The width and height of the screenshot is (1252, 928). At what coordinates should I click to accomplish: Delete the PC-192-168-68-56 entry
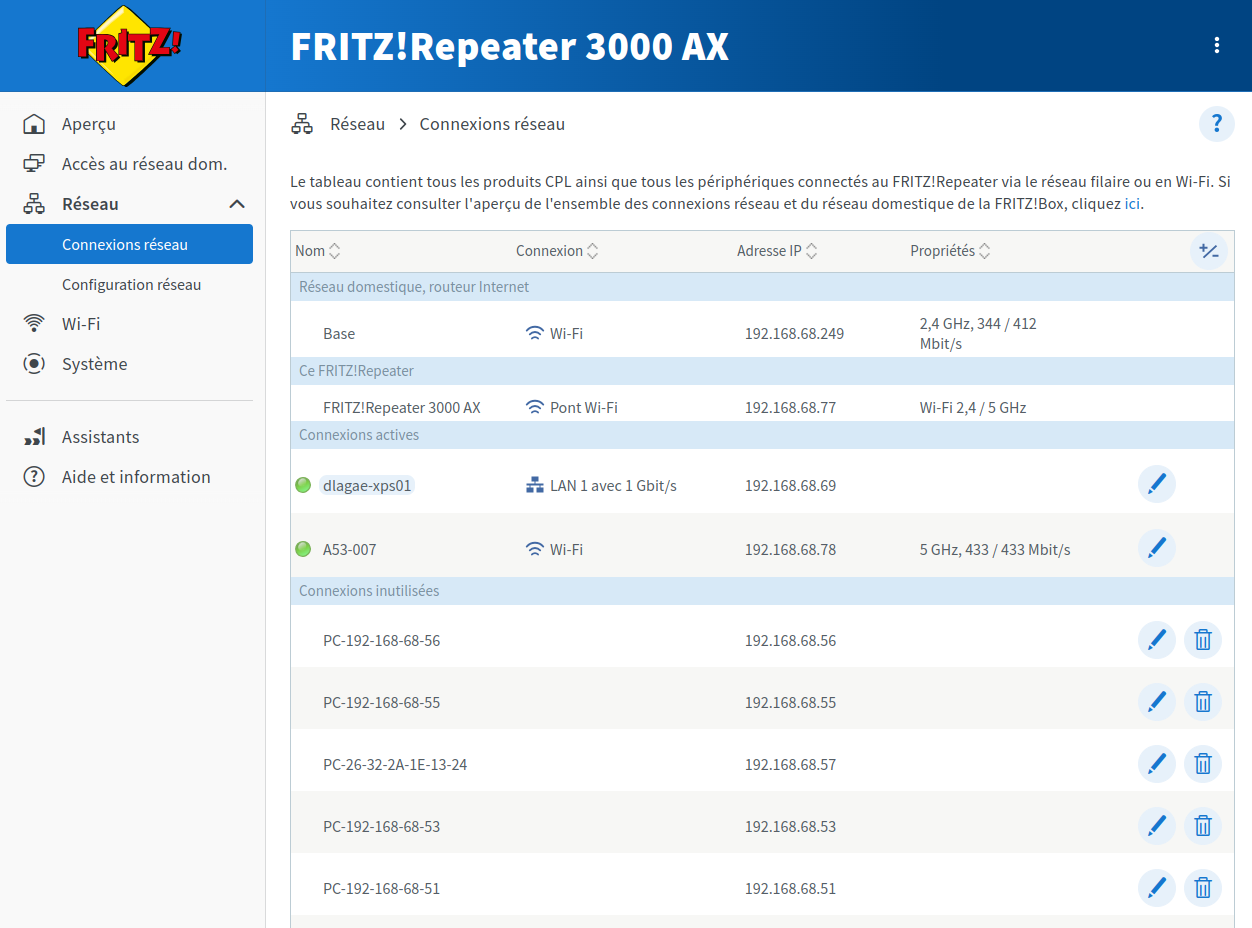tap(1203, 640)
